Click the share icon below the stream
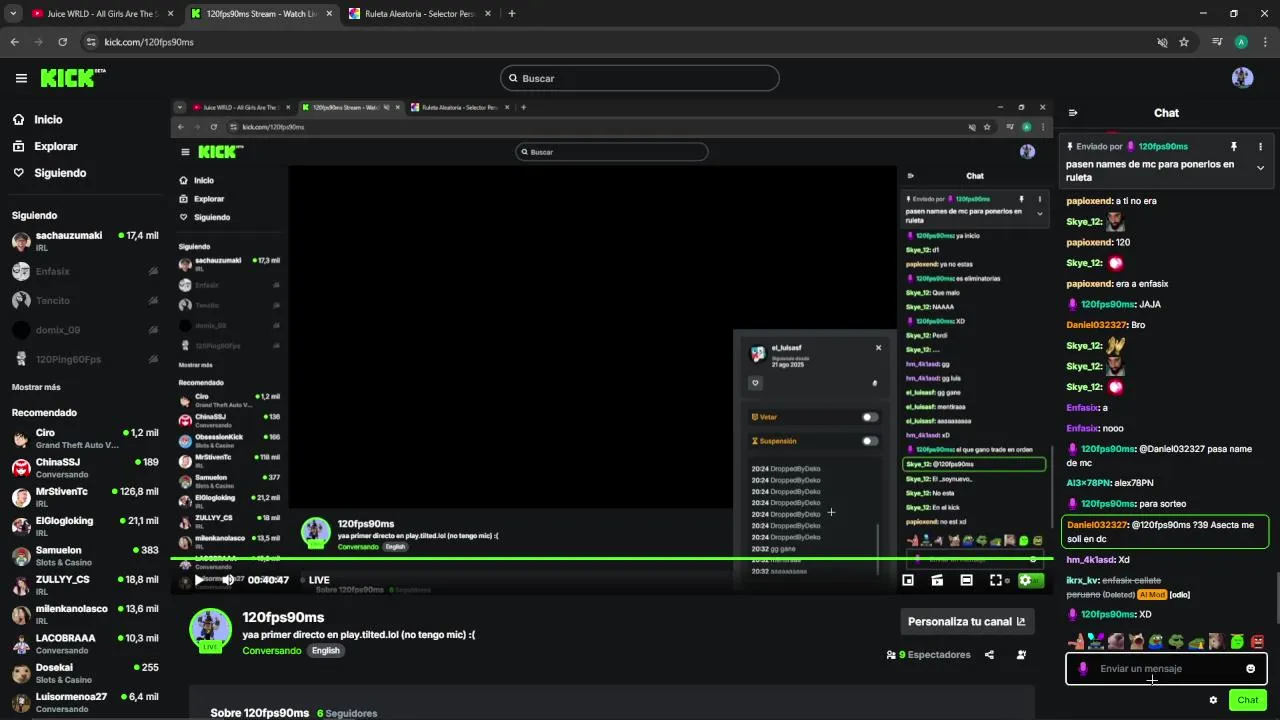This screenshot has height=720, width=1280. point(989,655)
